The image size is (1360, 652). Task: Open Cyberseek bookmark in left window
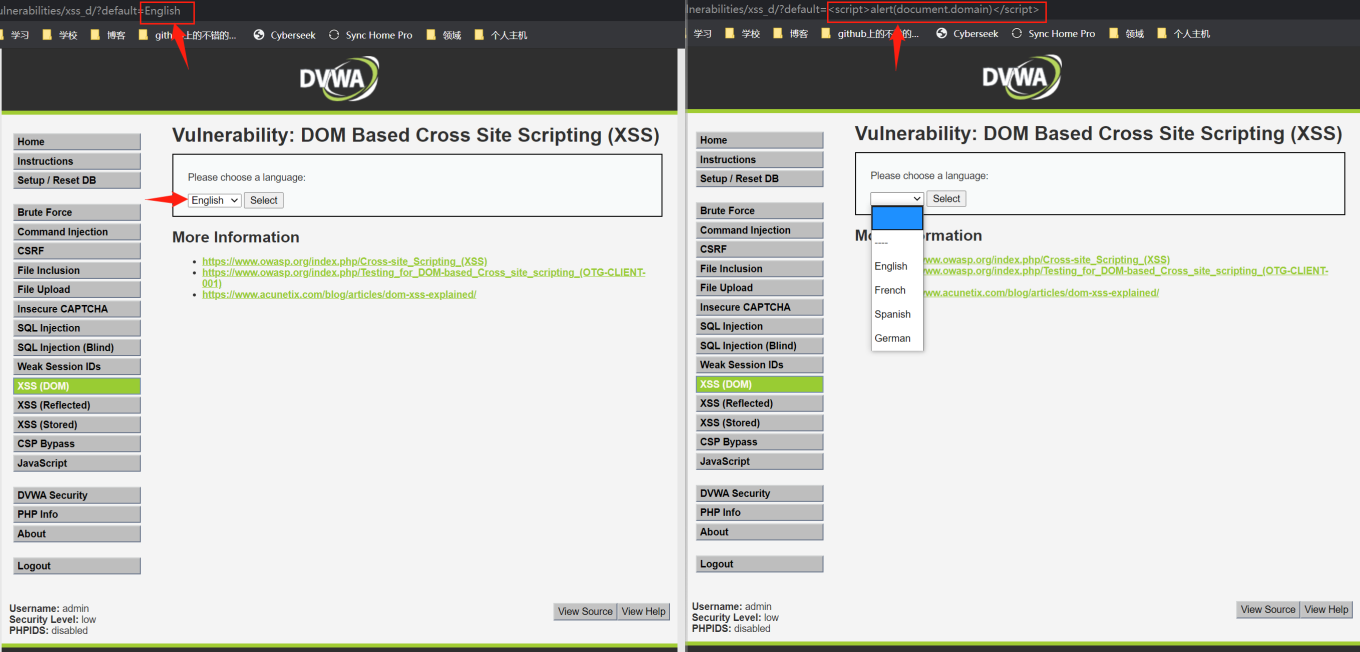point(284,35)
